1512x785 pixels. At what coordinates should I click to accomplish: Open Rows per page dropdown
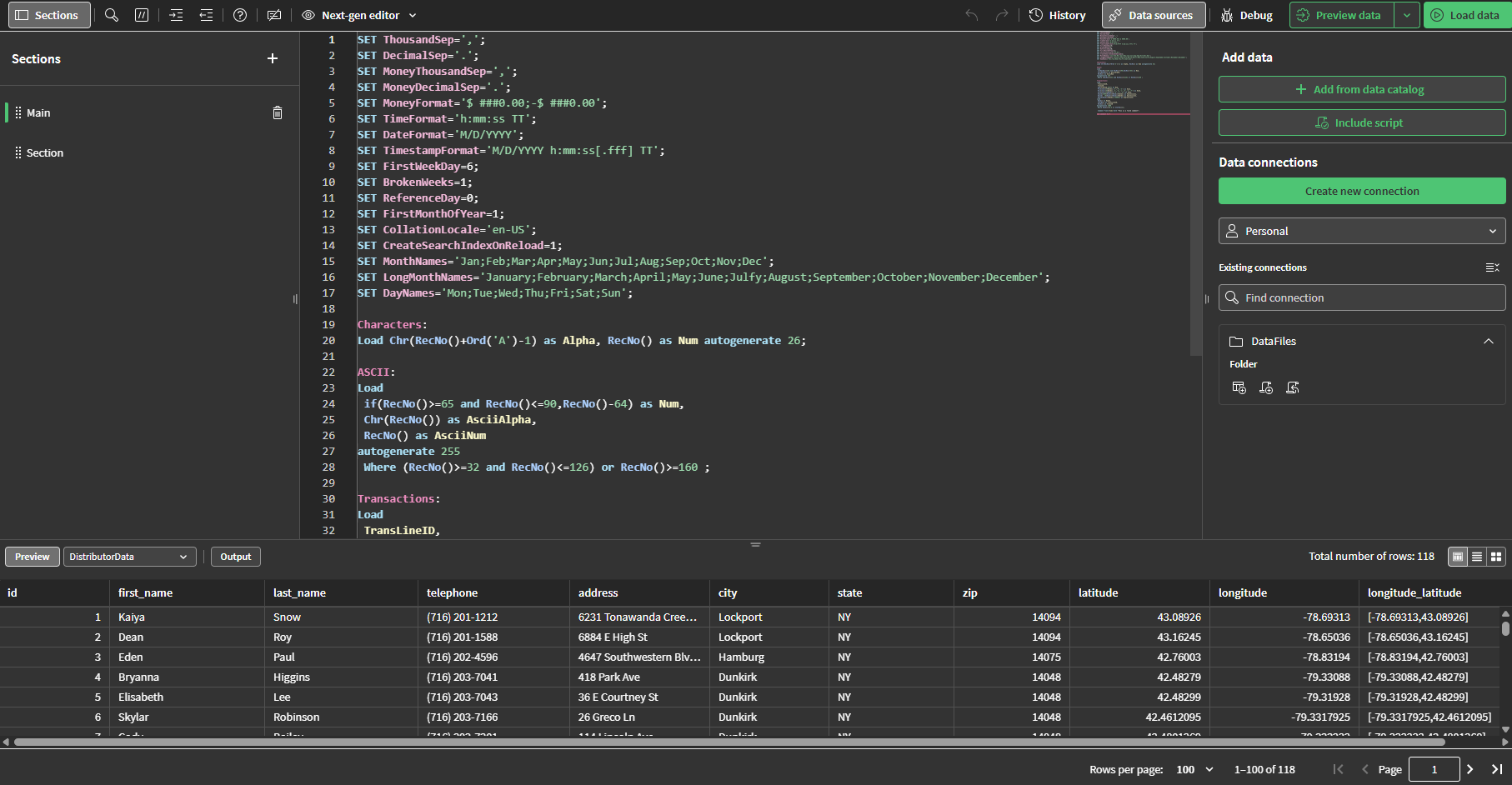tap(1194, 769)
